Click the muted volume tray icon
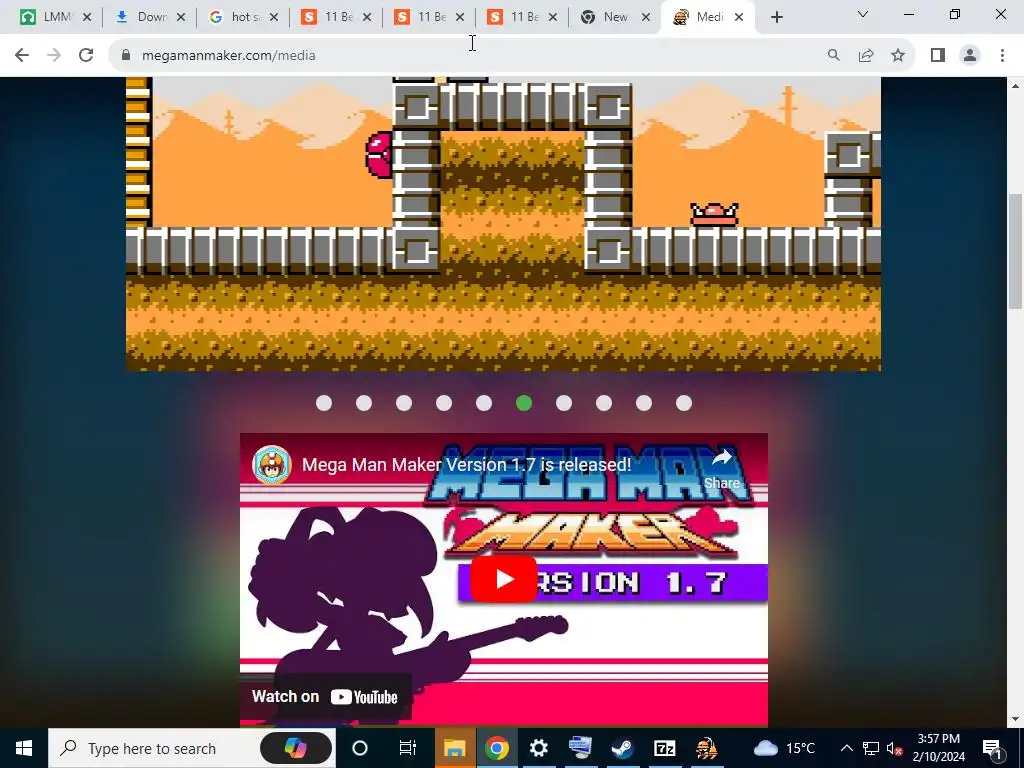This screenshot has height=768, width=1024. [894, 748]
